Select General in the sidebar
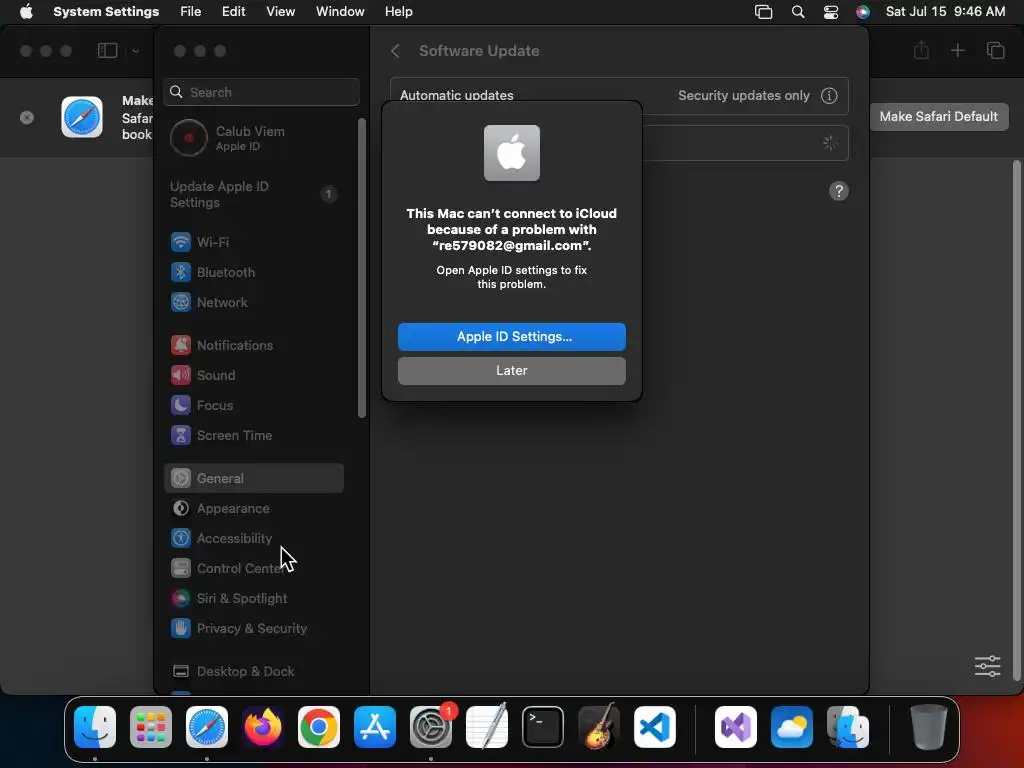The height and width of the screenshot is (768, 1024). point(255,478)
